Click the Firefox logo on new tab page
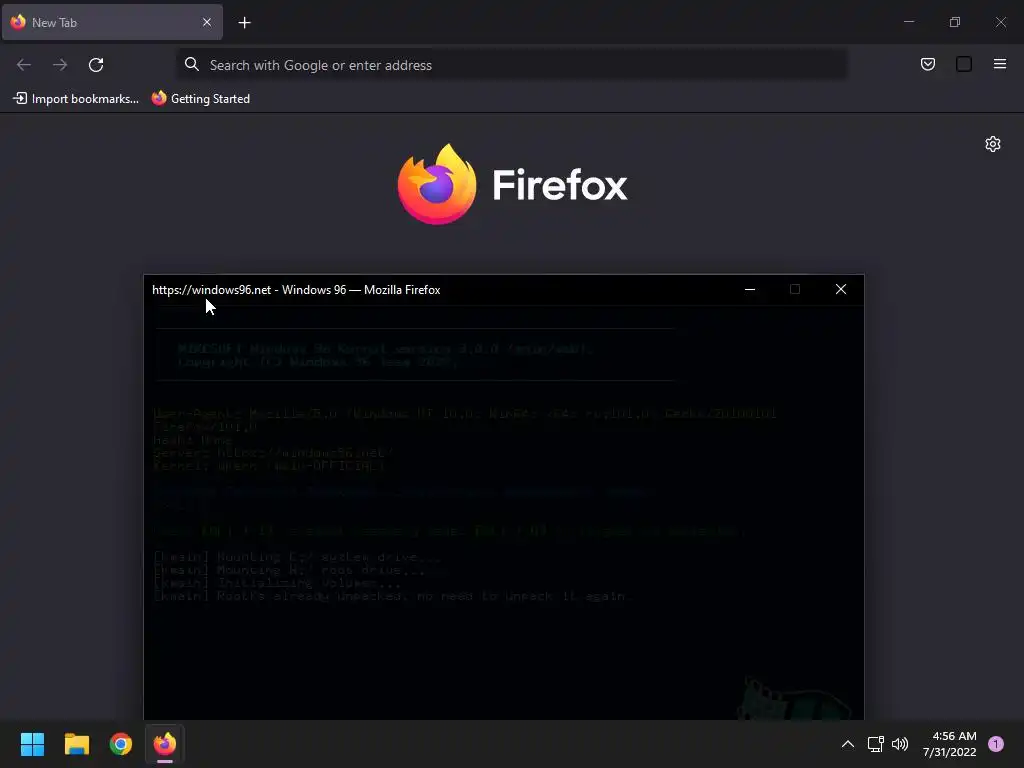 coord(513,184)
